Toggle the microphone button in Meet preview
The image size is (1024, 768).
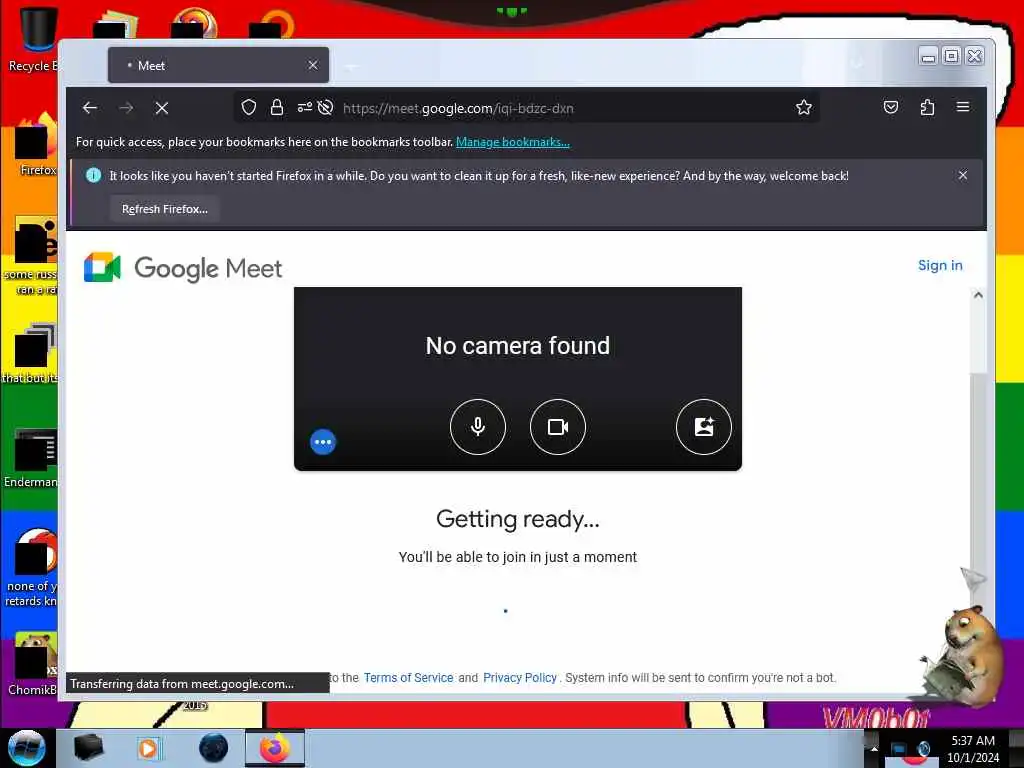point(477,426)
